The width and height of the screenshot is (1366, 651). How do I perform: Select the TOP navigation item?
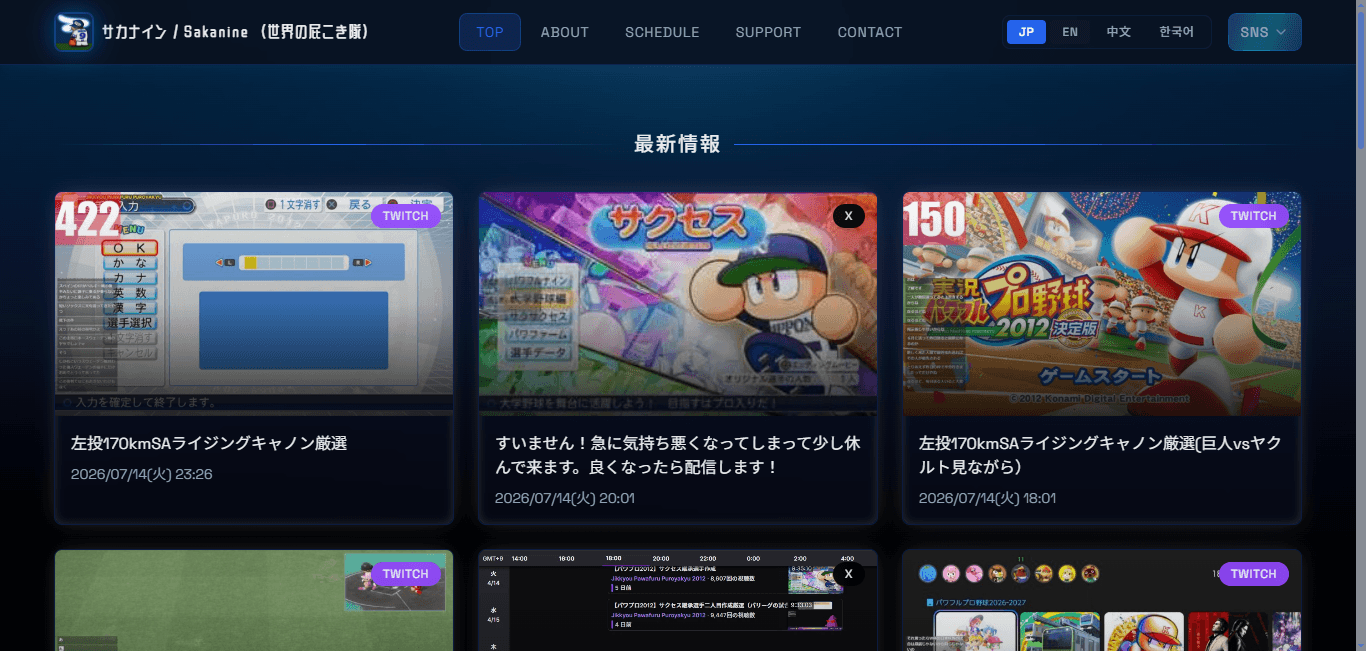[x=490, y=32]
